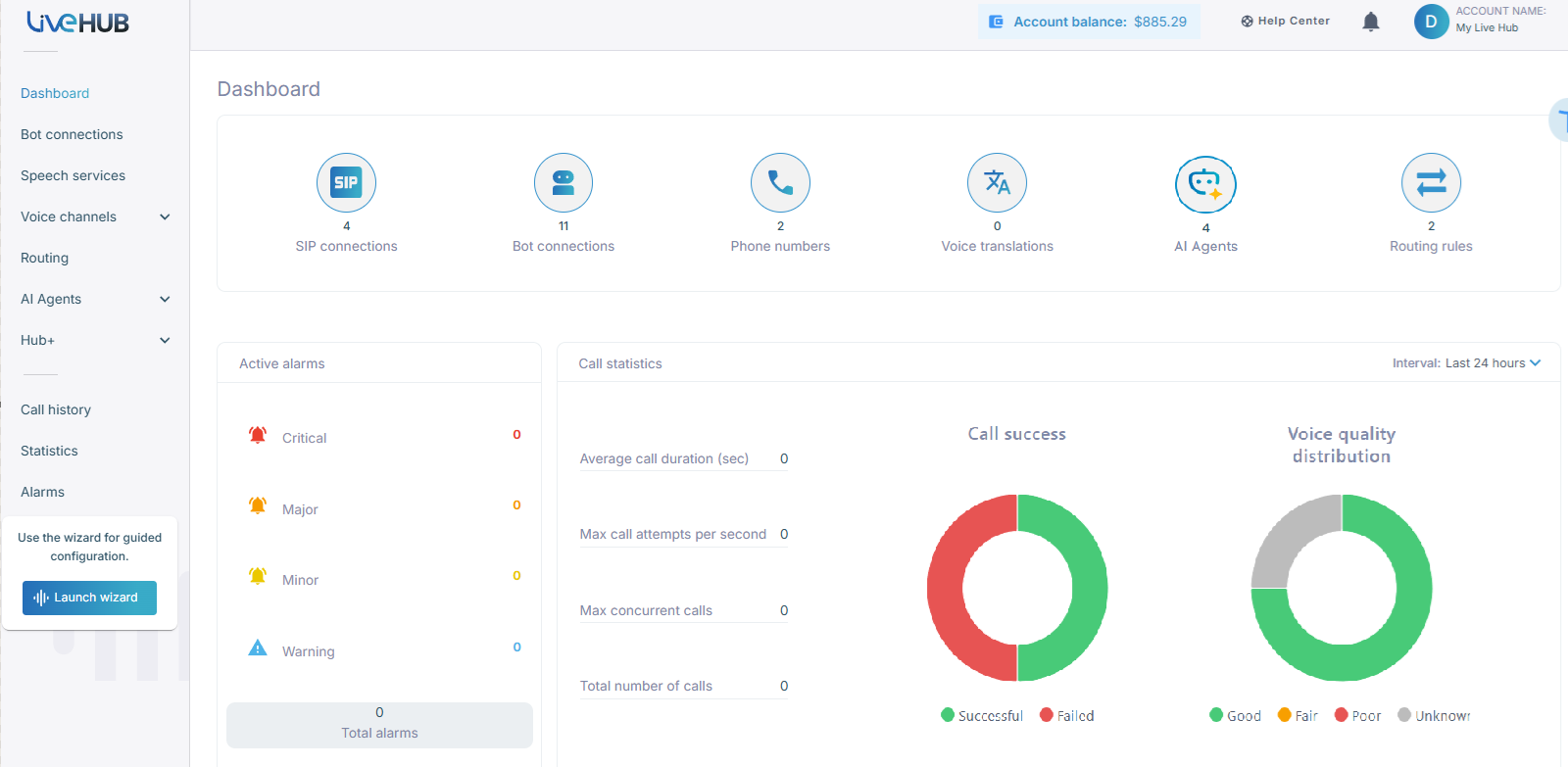Open Speech services from sidebar
Screen dimensions: 1568x767
pyautogui.click(x=73, y=175)
